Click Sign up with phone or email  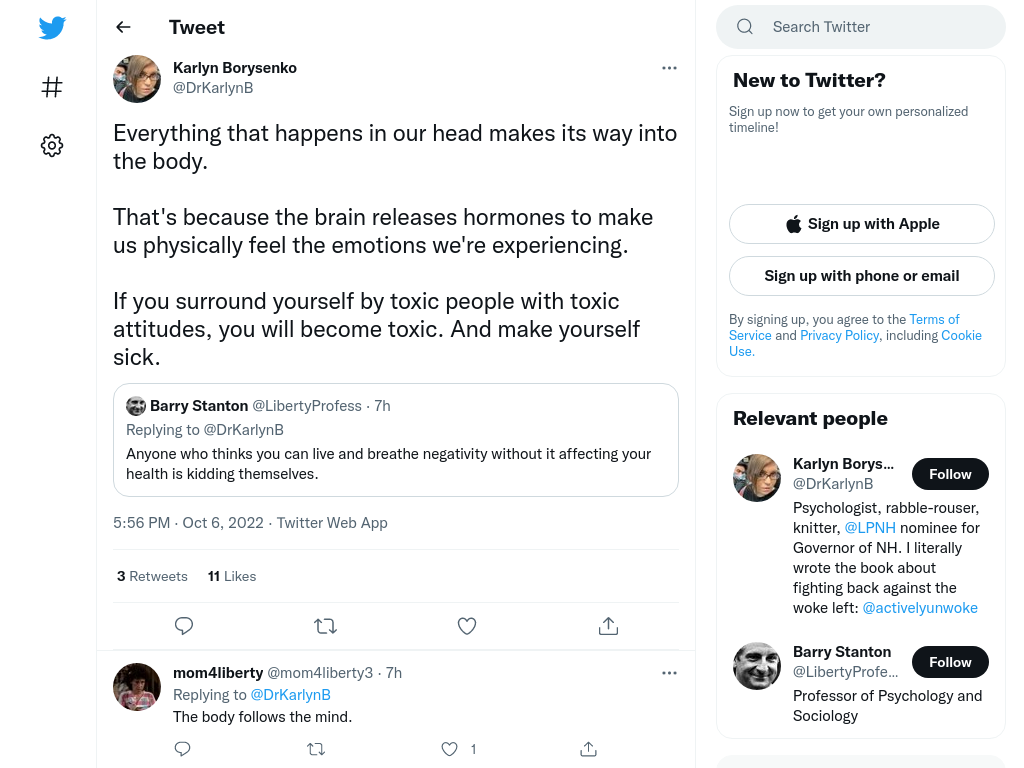click(861, 276)
